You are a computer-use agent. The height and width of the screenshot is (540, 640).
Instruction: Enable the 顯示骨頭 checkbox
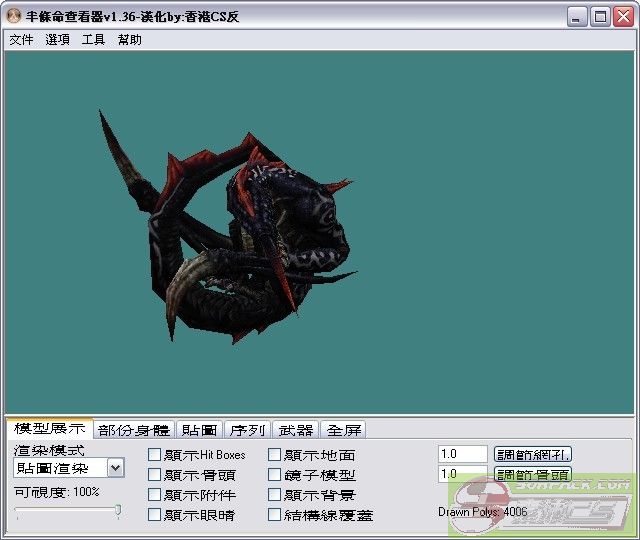pyautogui.click(x=154, y=474)
